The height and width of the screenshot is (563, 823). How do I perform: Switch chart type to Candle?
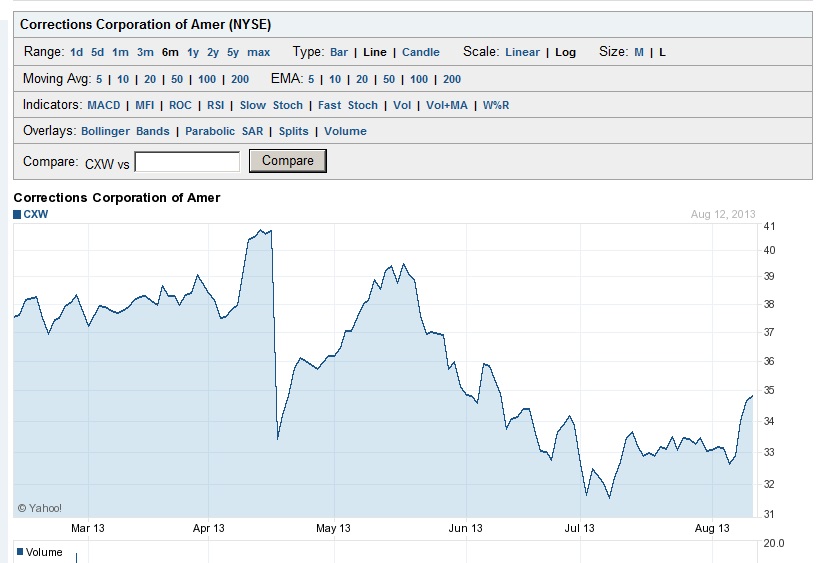click(x=421, y=52)
